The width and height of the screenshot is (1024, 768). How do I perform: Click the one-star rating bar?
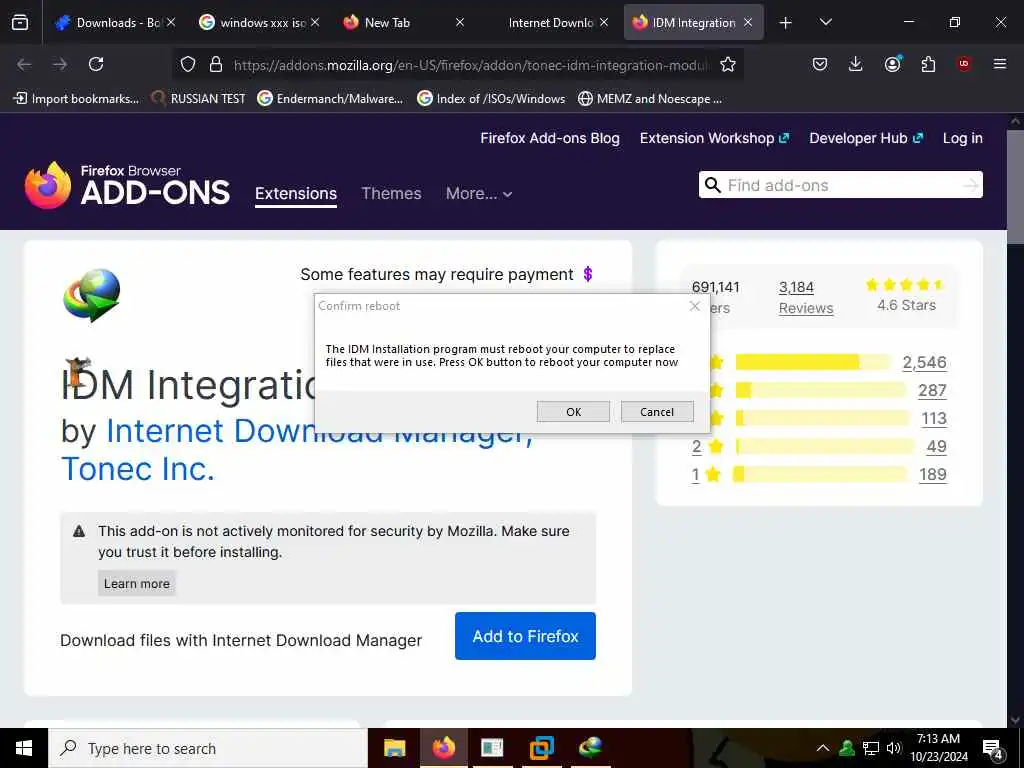[820, 474]
